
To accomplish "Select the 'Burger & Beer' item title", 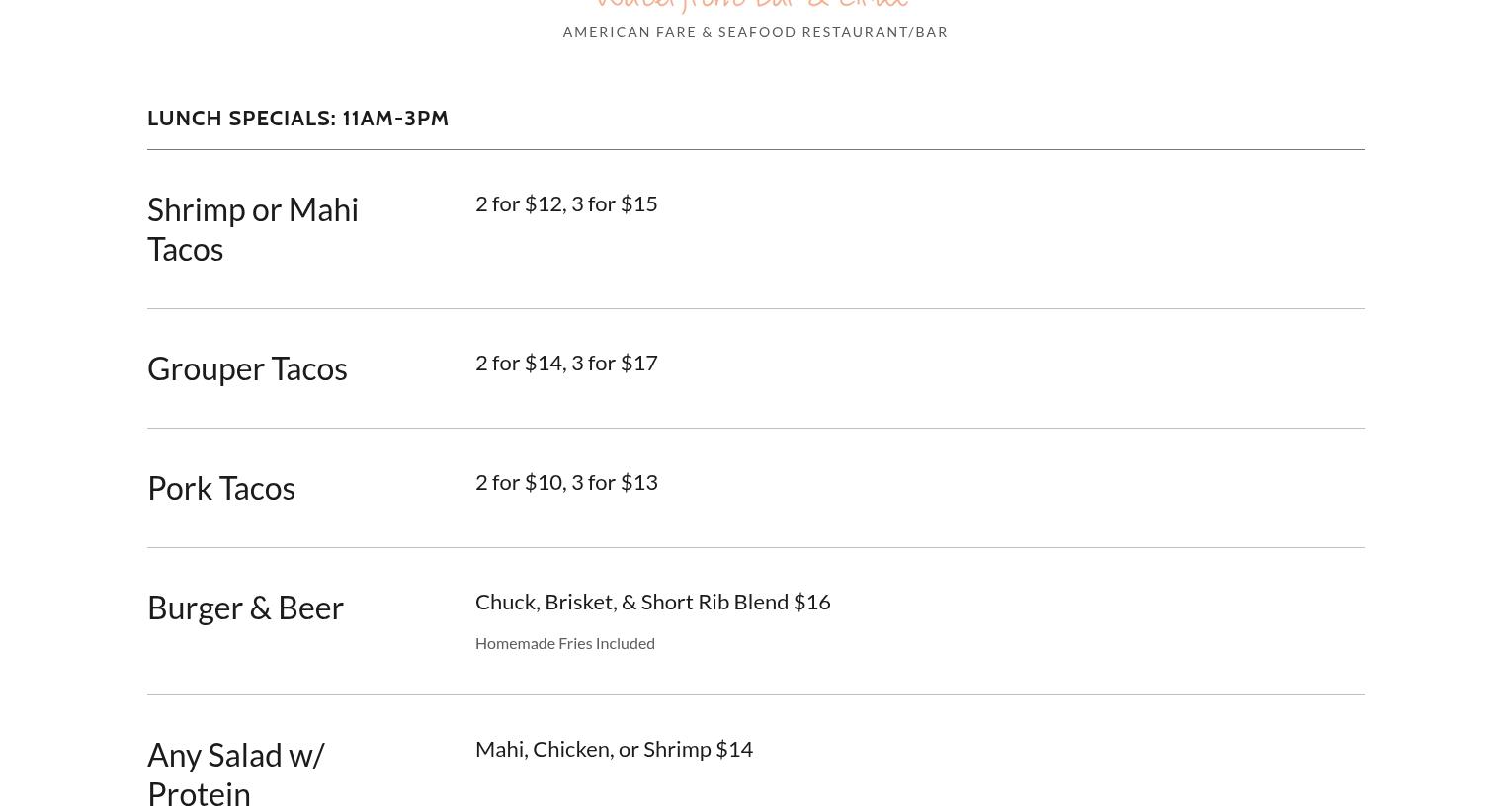I will (x=245, y=608).
